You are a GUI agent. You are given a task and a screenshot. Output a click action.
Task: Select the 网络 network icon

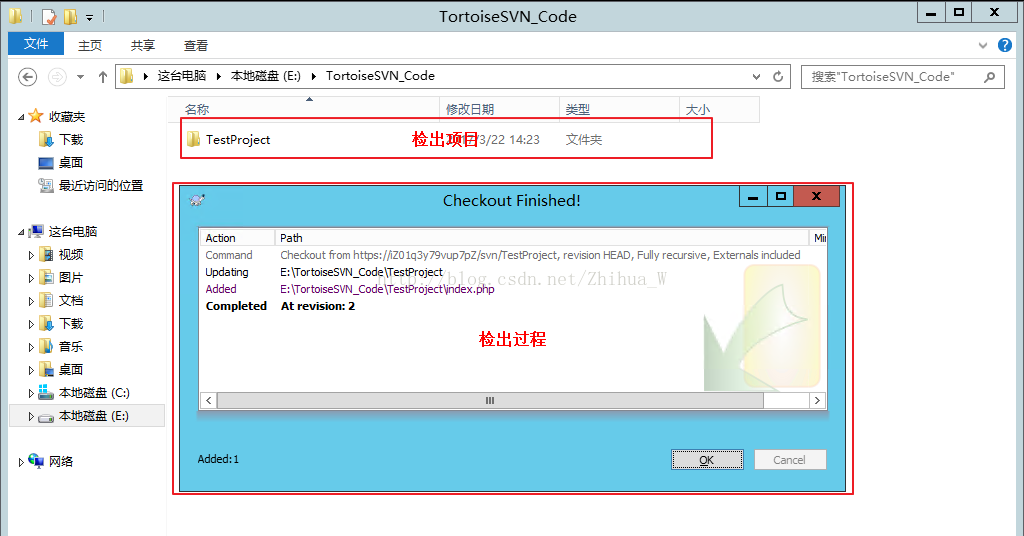coord(36,460)
